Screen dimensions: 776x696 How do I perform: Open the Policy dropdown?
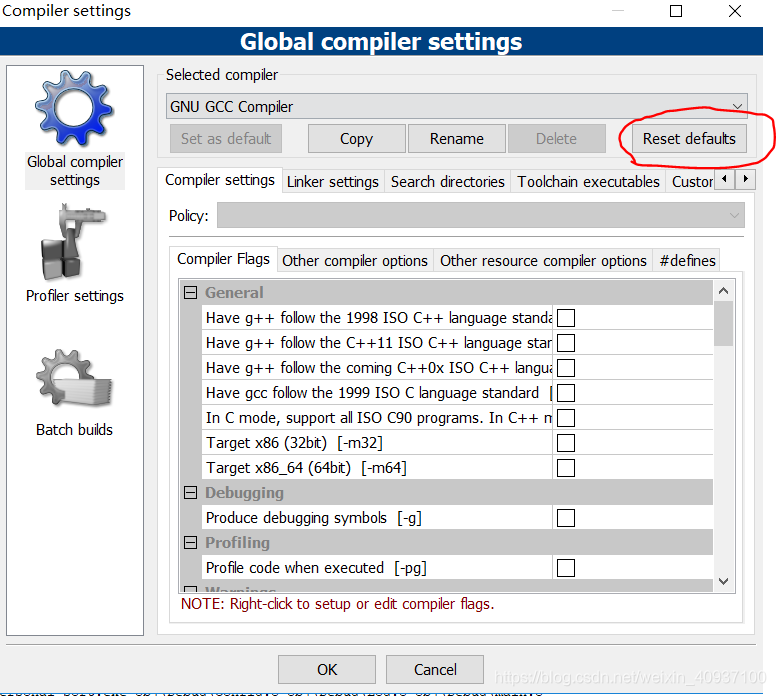(481, 215)
